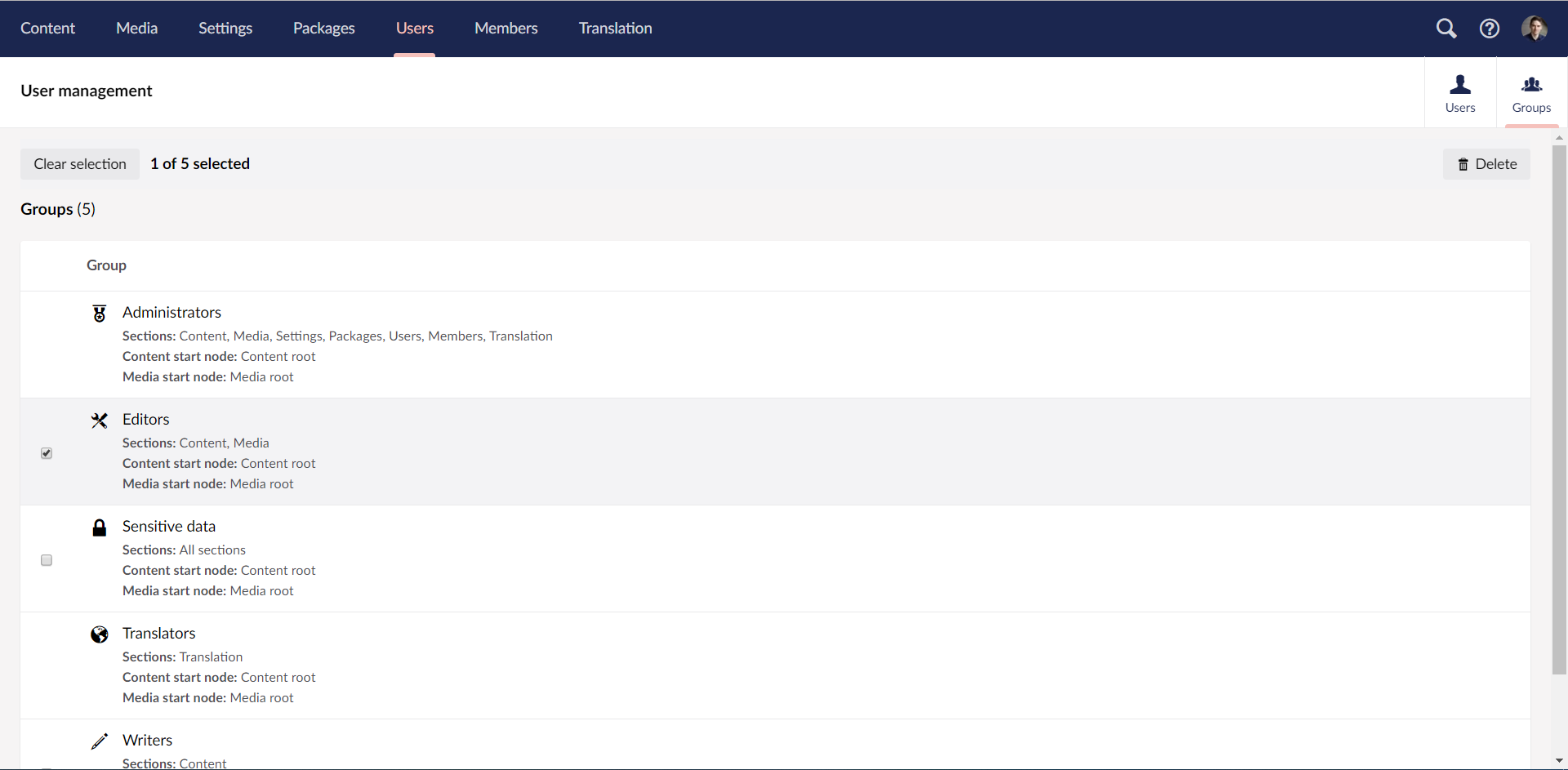This screenshot has width=1568, height=770.
Task: Click the globe icon next to Translators
Action: 99,634
